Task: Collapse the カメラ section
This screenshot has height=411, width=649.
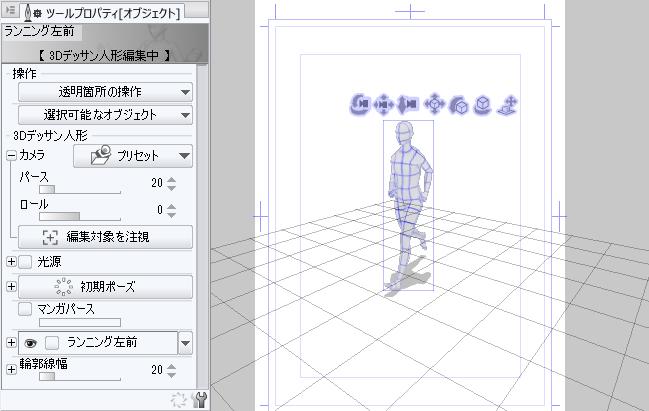Action: click(x=11, y=156)
